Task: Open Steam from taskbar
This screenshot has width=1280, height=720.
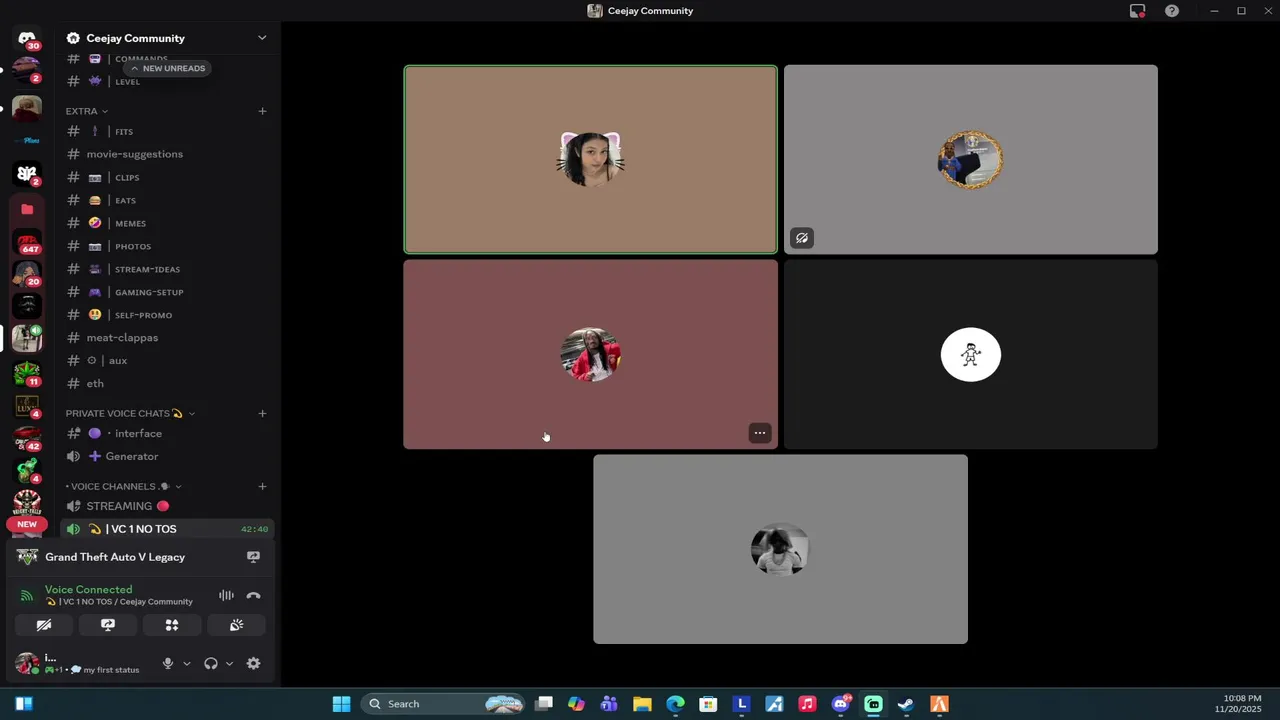Action: pyautogui.click(x=906, y=704)
